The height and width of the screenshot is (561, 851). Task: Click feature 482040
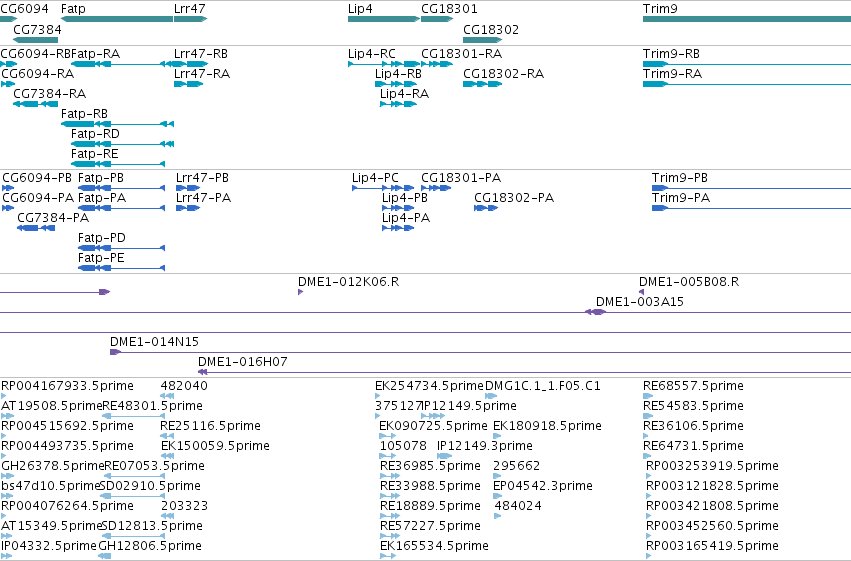coord(184,386)
